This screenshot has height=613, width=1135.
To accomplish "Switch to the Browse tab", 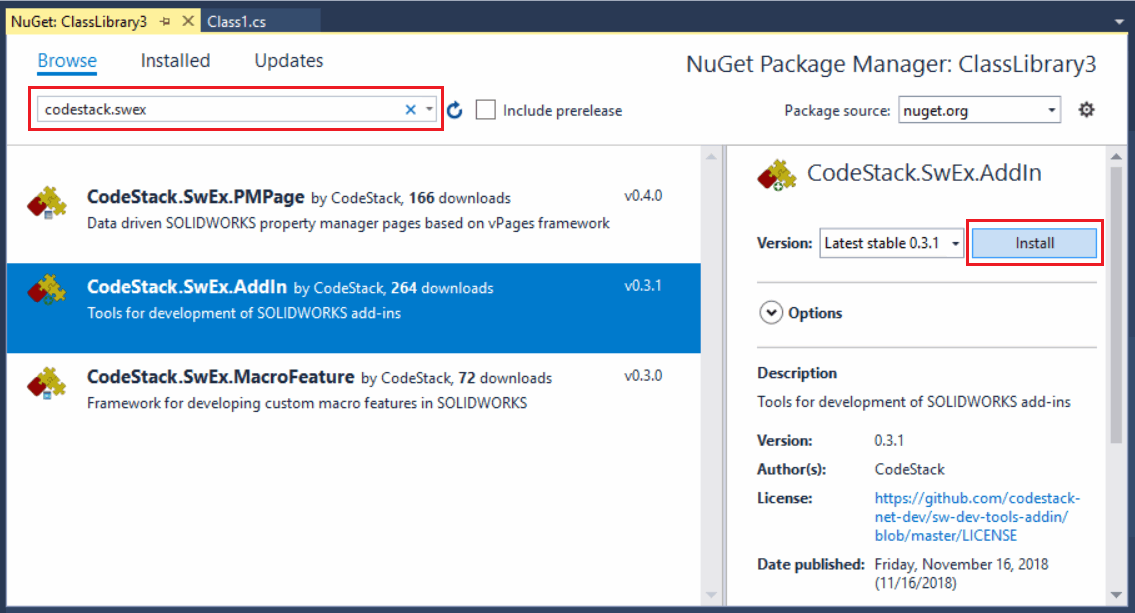I will (x=67, y=61).
